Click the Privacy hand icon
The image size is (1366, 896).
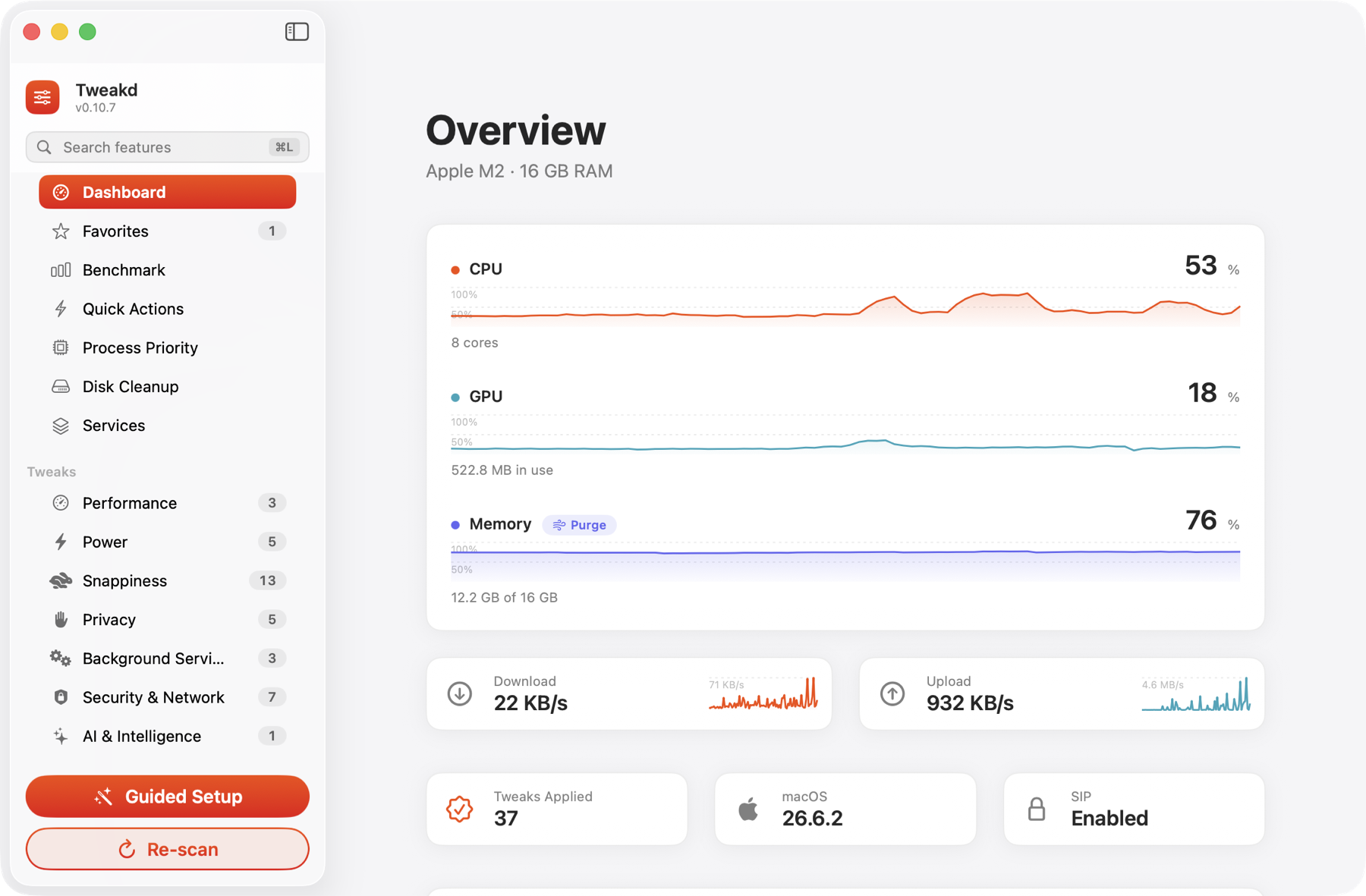pyautogui.click(x=61, y=620)
